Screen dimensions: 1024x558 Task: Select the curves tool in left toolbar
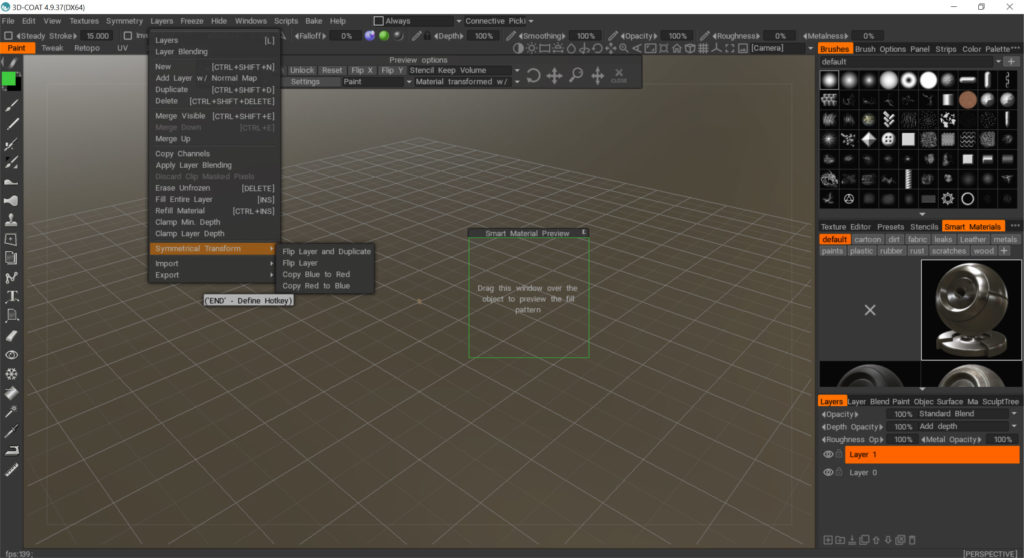pyautogui.click(x=11, y=278)
